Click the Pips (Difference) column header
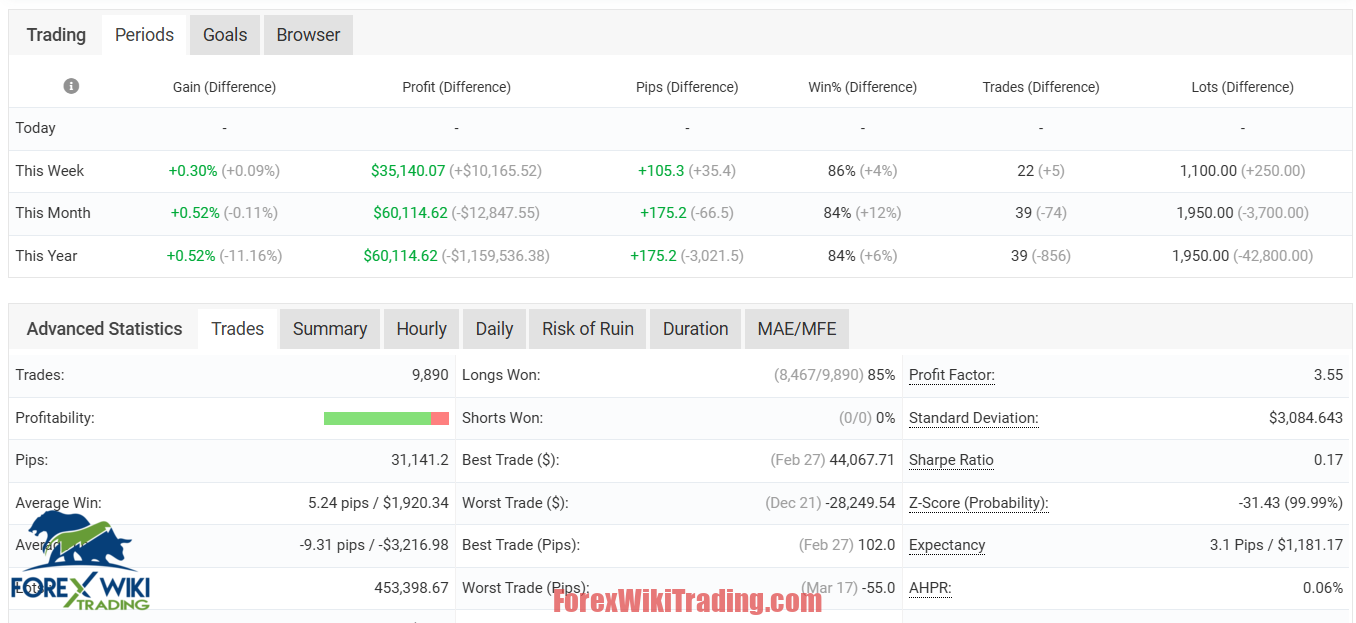Screen dimensions: 1356x623 [687, 87]
